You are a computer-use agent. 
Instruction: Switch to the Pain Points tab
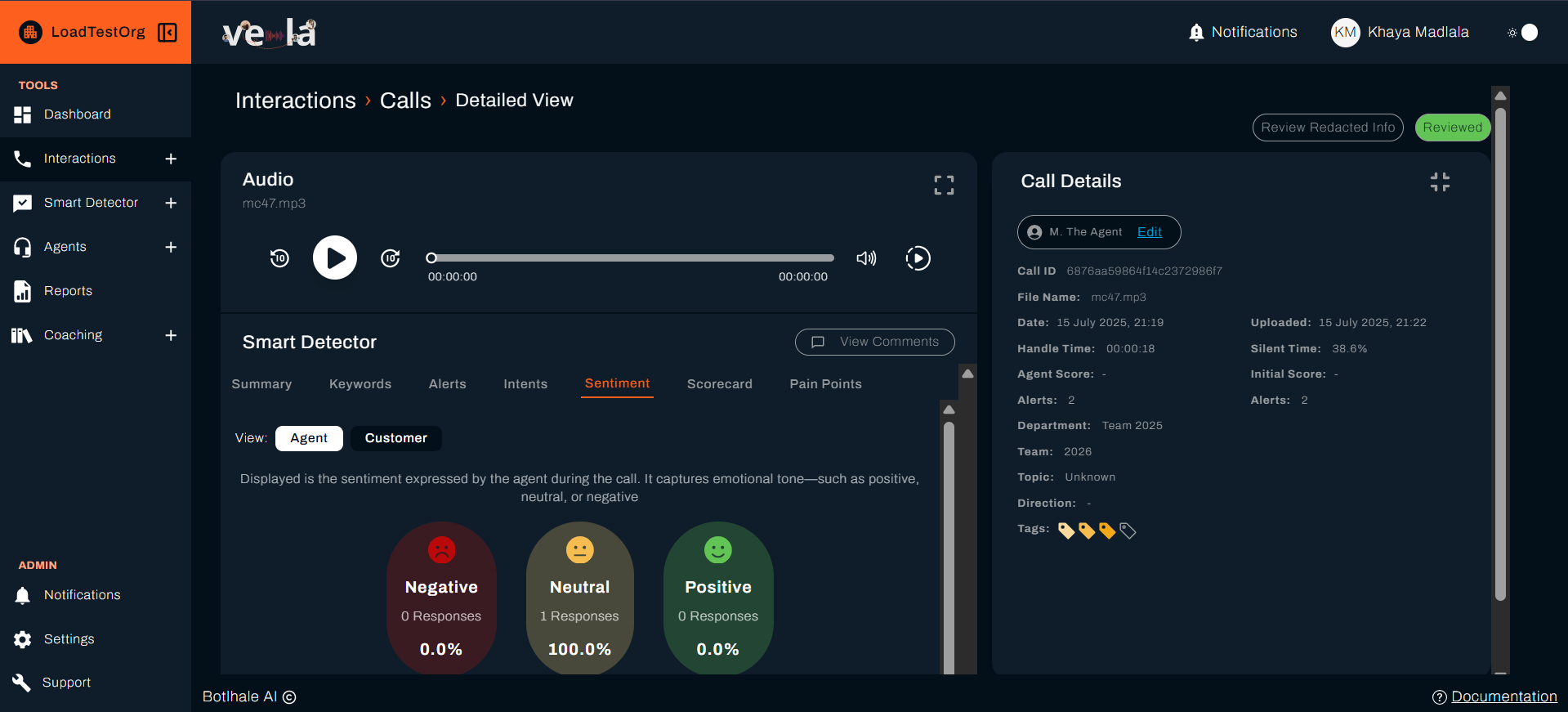[825, 384]
